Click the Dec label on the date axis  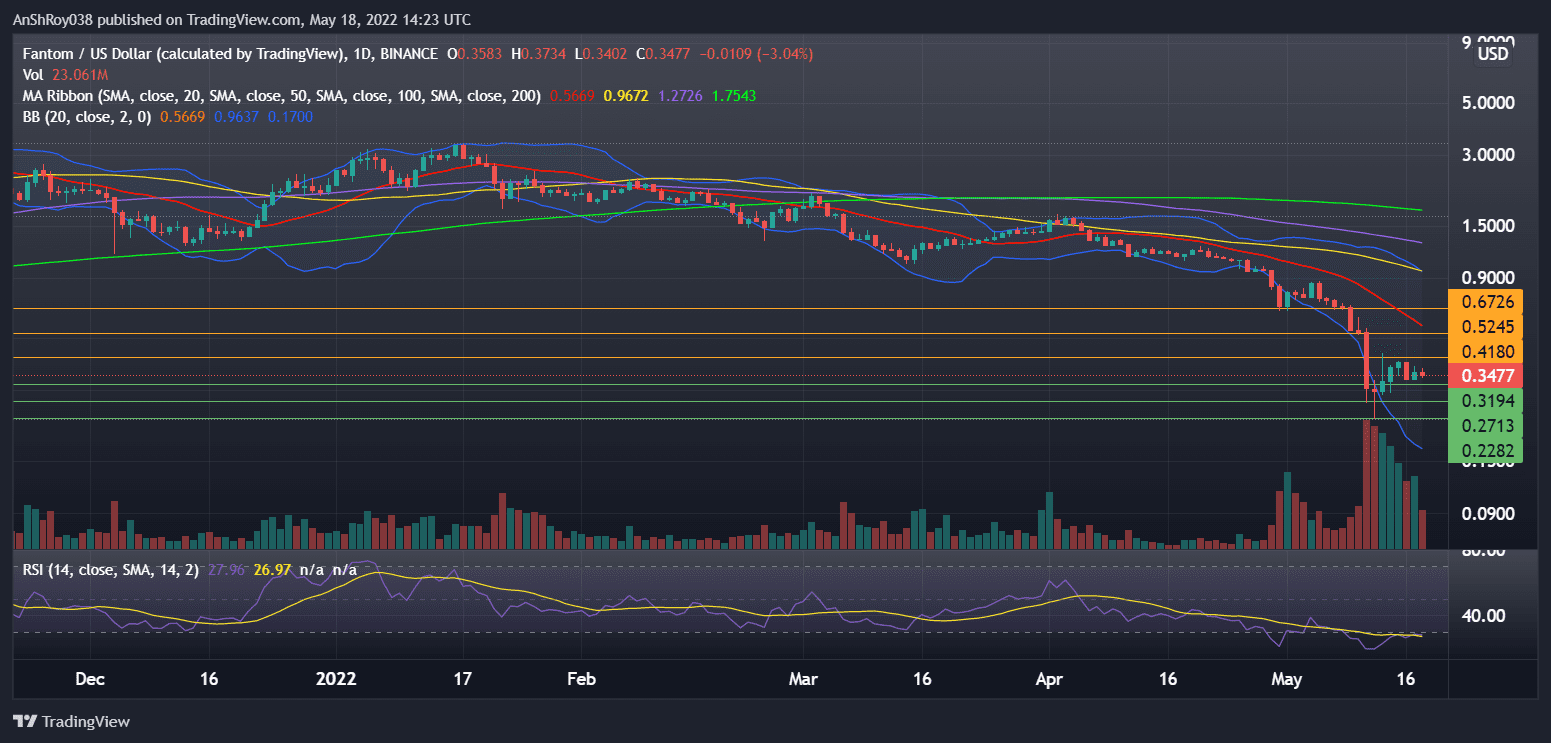pyautogui.click(x=90, y=679)
